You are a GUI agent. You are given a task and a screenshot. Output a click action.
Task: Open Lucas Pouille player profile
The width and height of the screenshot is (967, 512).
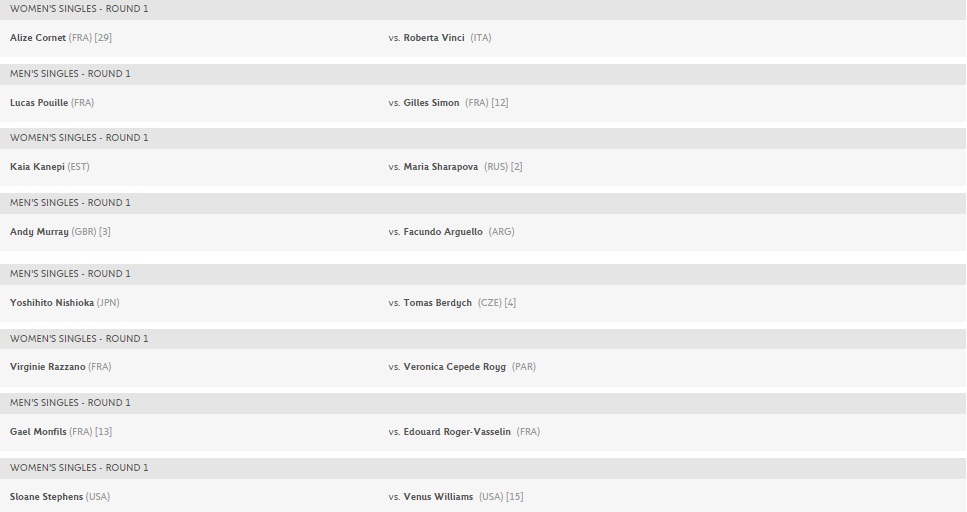point(39,103)
